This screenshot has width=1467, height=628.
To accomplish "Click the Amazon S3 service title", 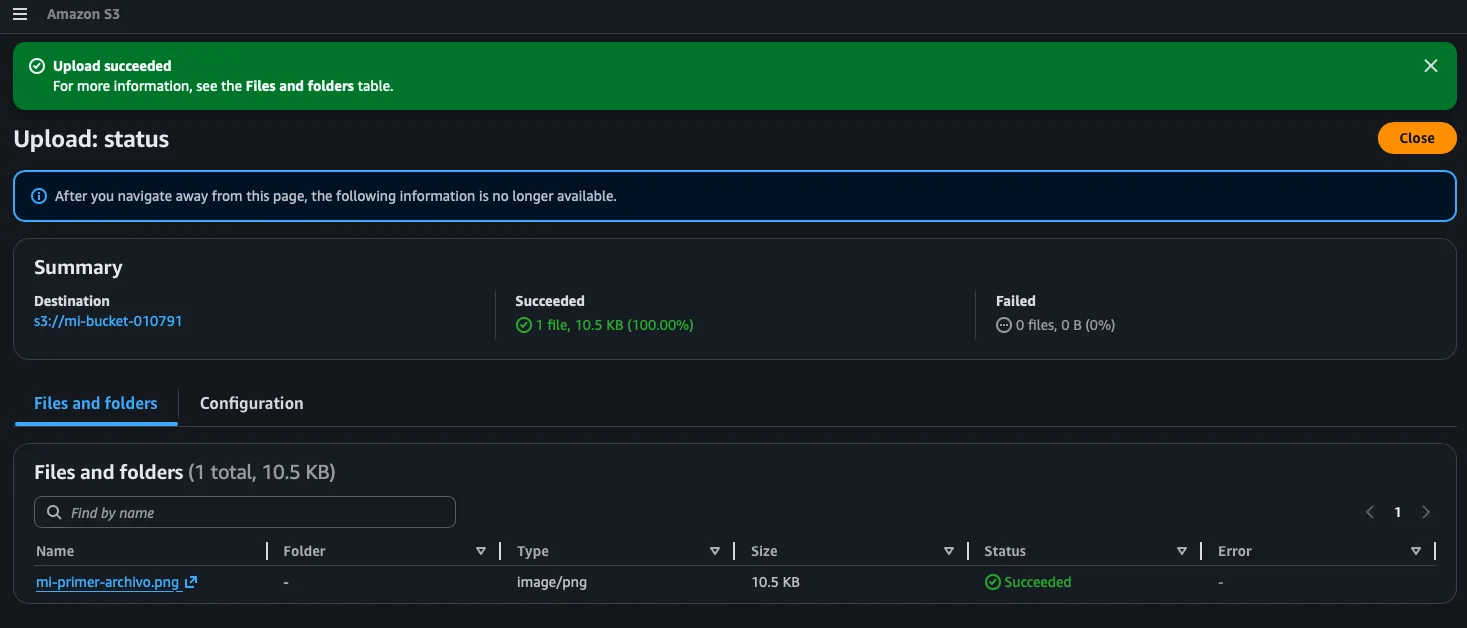I will (x=83, y=15).
